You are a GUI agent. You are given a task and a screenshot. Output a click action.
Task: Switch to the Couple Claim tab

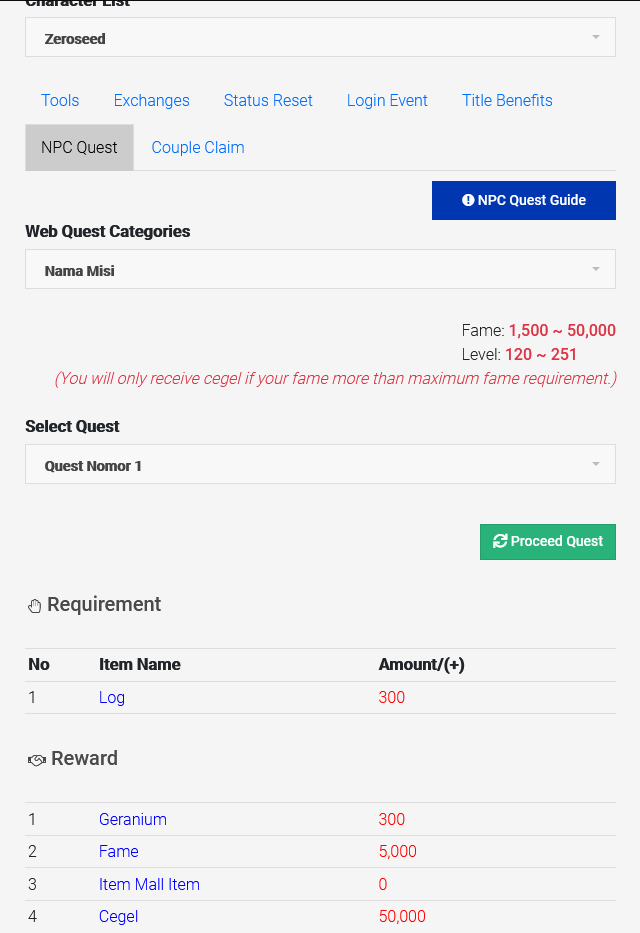pos(197,147)
